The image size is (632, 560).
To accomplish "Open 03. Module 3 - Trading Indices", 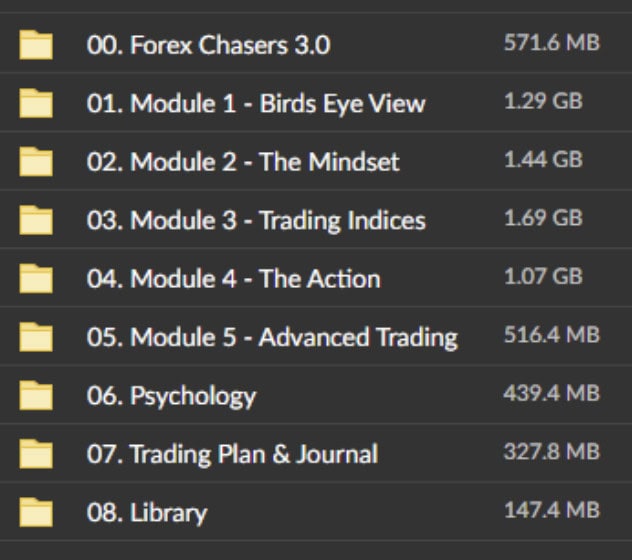I will click(256, 221).
